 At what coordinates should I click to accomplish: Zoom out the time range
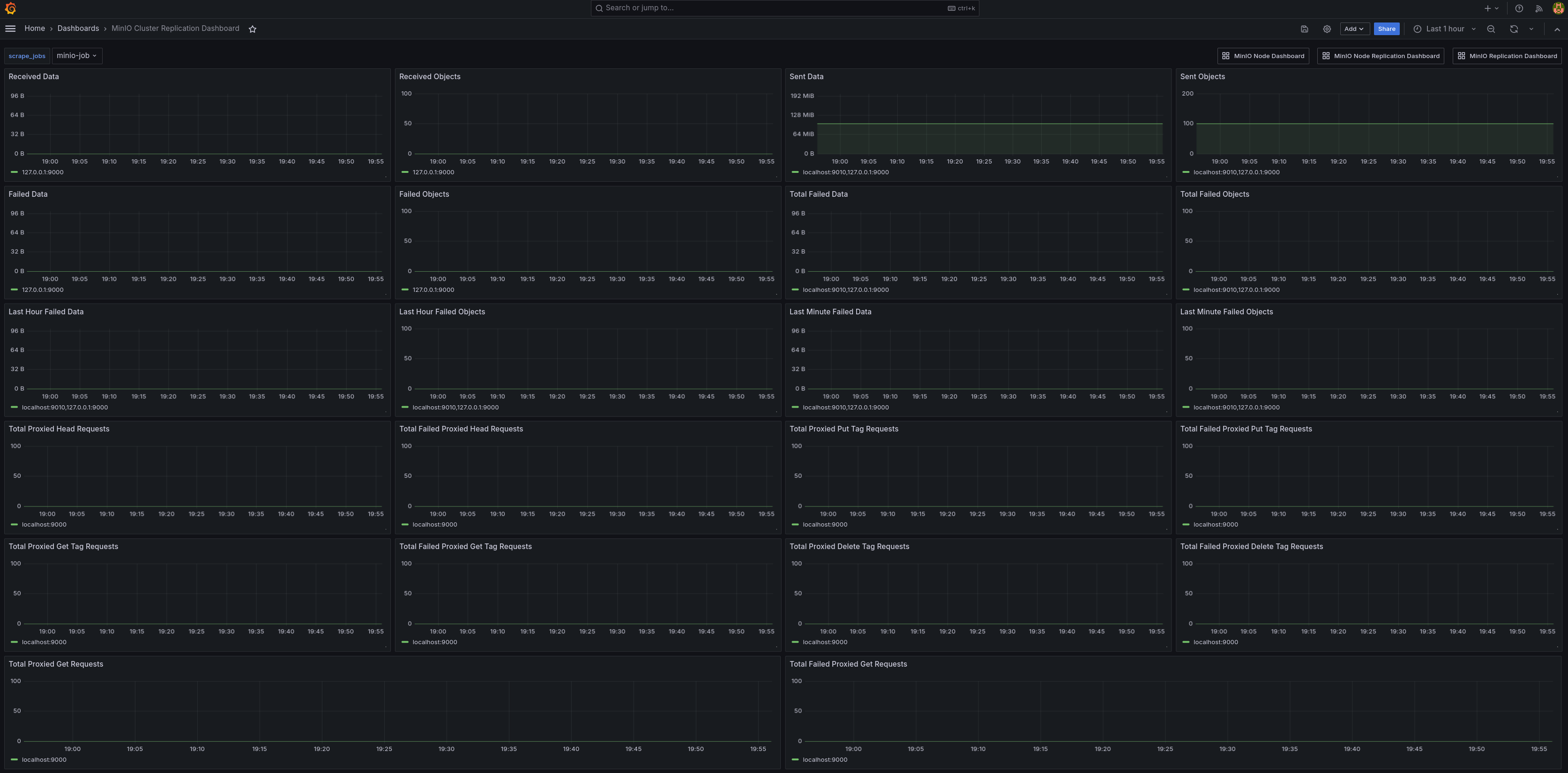[1491, 29]
